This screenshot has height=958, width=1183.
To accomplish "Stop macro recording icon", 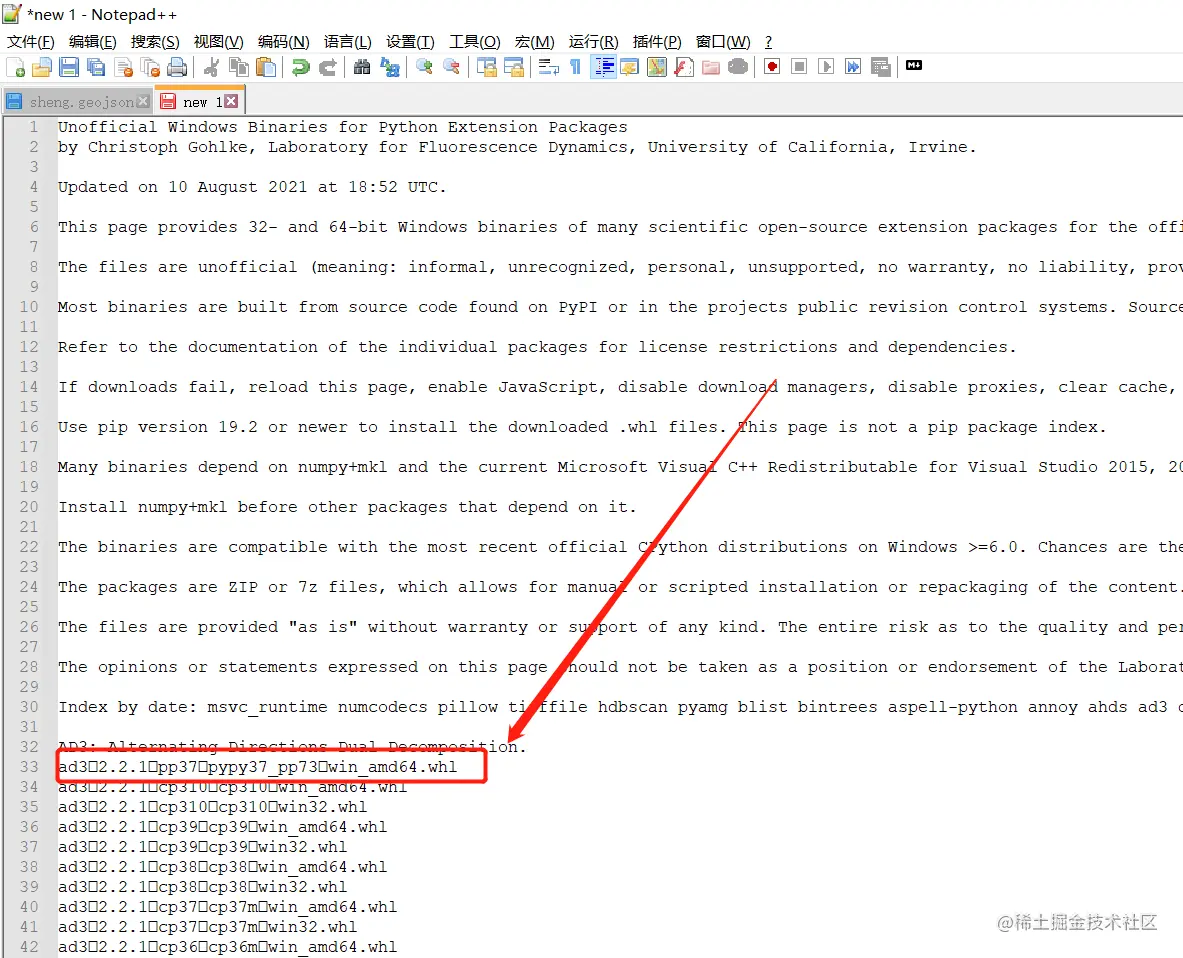I will [x=799, y=67].
